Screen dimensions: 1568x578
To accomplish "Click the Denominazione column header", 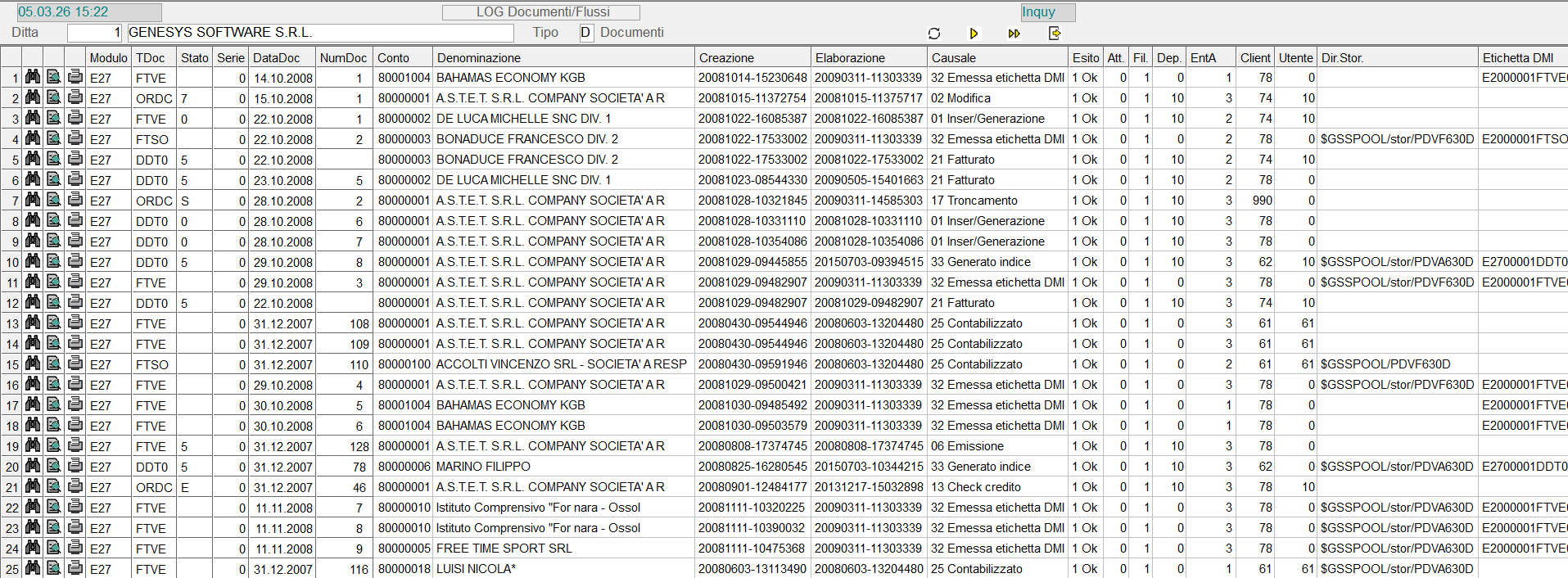I will coord(479,58).
